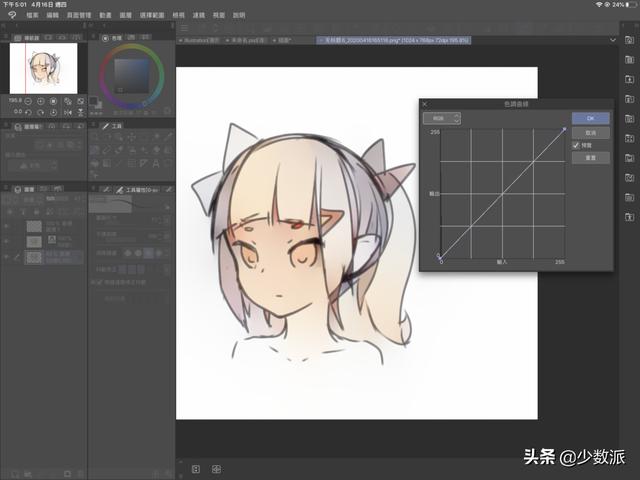Click 取消 to cancel the tone curve
Screen dimensions: 640x480
591,133
